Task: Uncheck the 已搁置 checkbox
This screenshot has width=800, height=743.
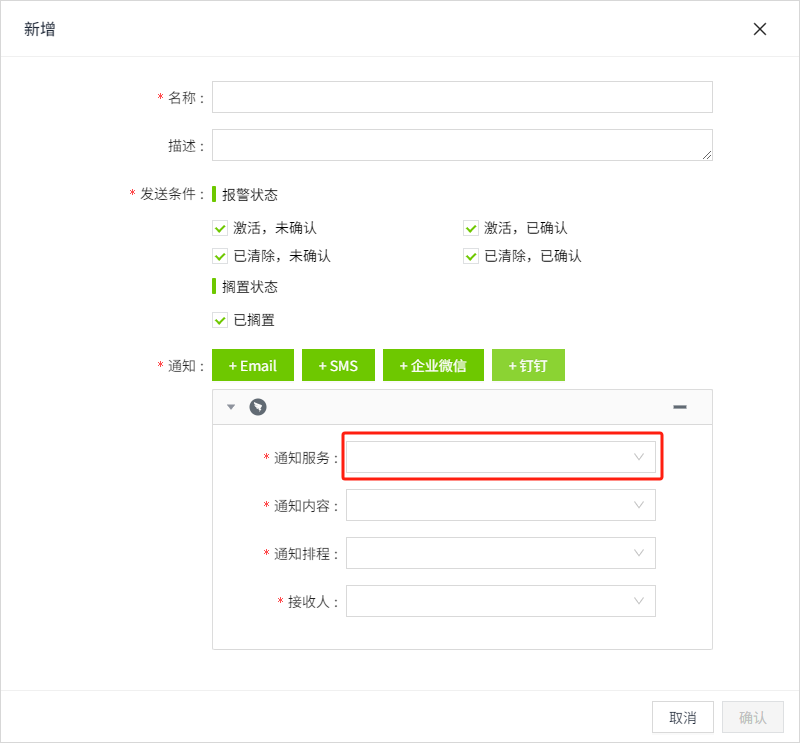Action: (221, 320)
